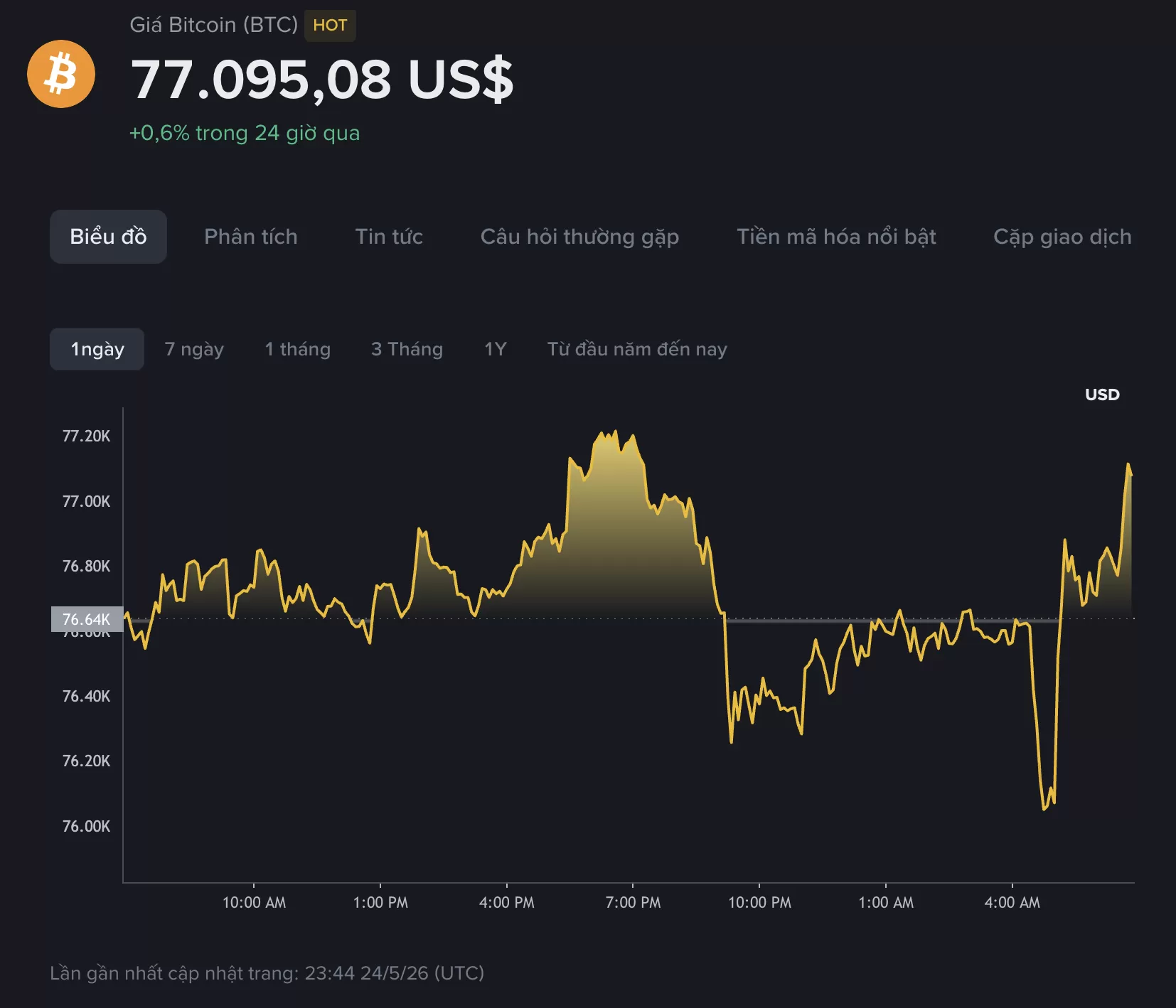Viewport: 1176px width, 1008px height.
Task: Click the 1:00 AM time axis label
Action: point(886,902)
